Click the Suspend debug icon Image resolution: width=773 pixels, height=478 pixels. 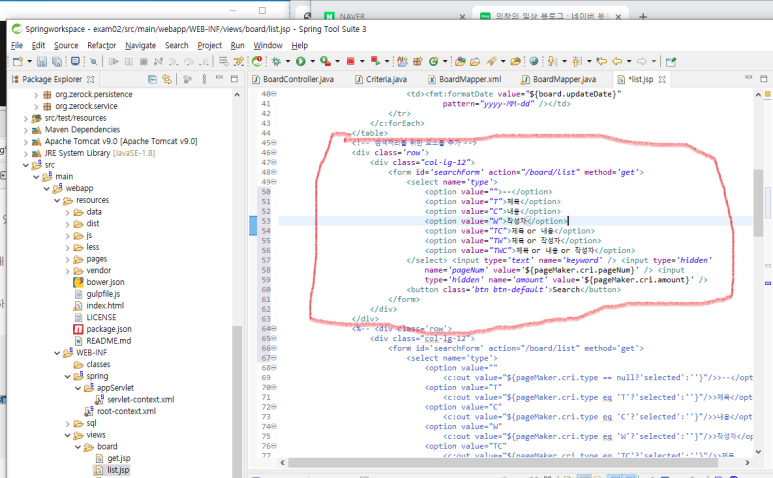pos(129,62)
